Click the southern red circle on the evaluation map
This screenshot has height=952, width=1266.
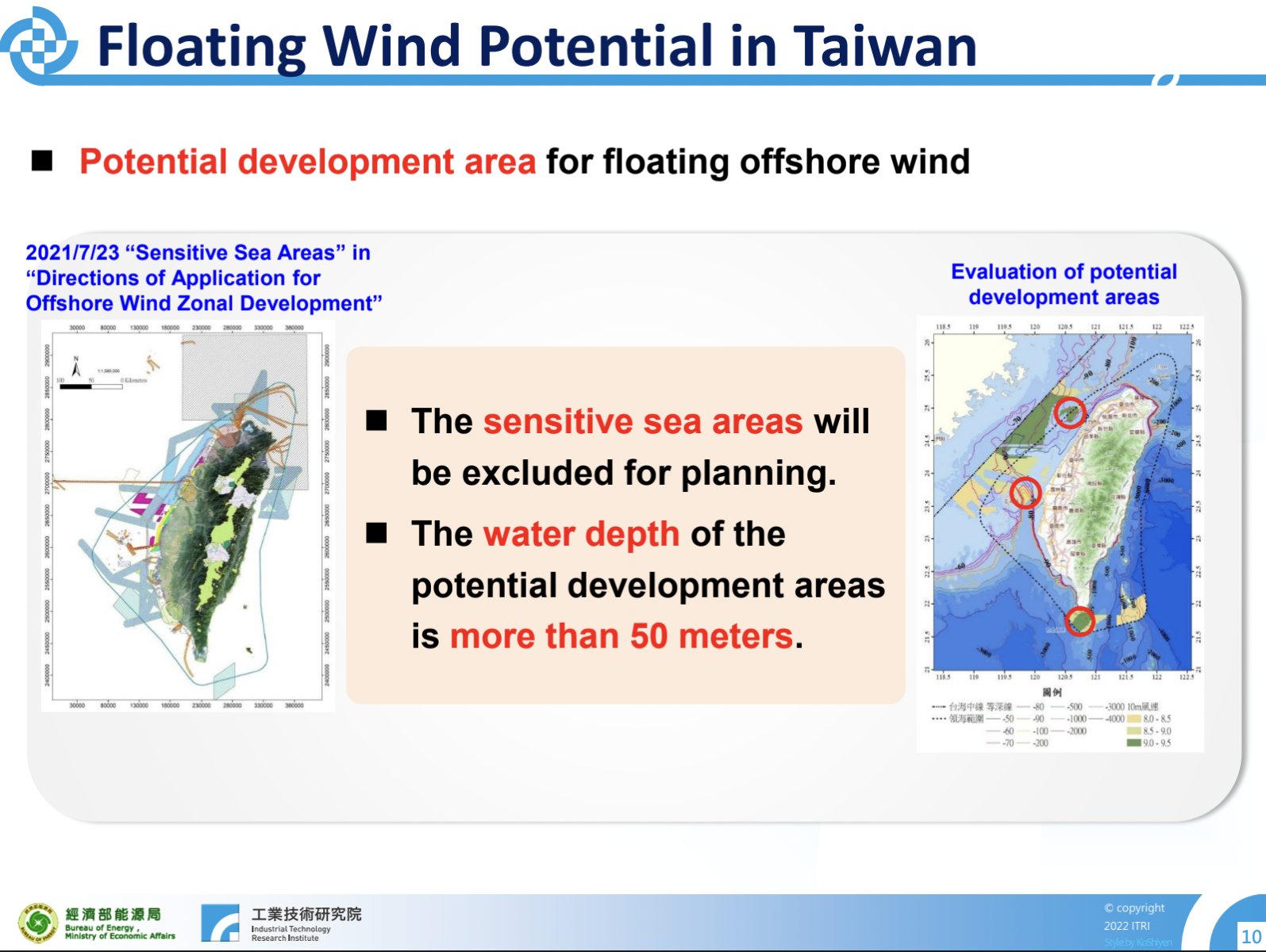tap(1079, 620)
